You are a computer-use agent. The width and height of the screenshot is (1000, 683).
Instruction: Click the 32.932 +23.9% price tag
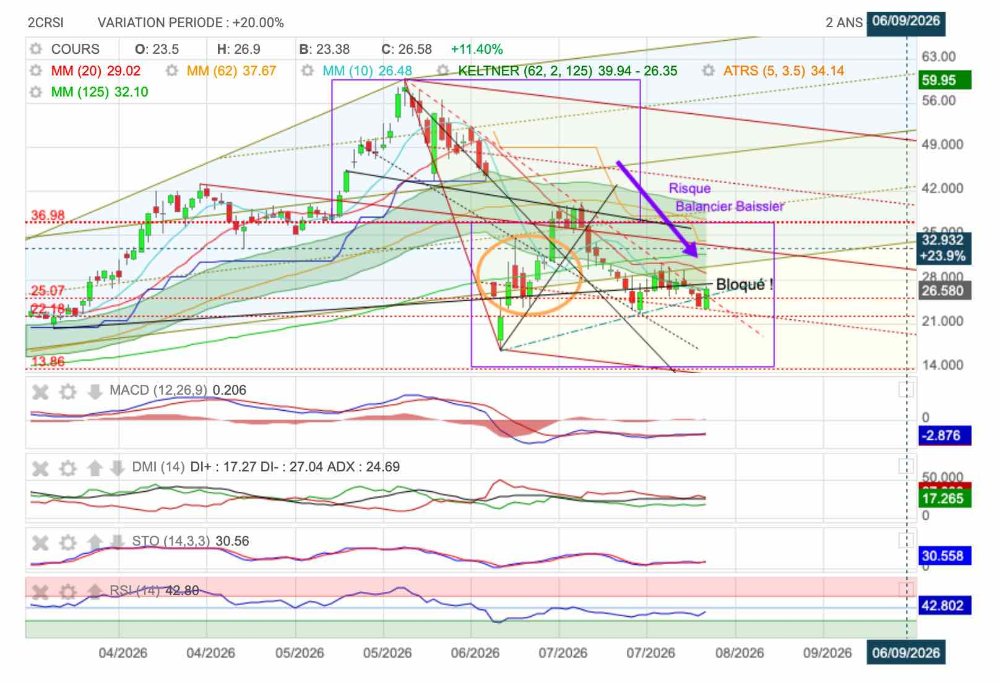click(x=945, y=248)
